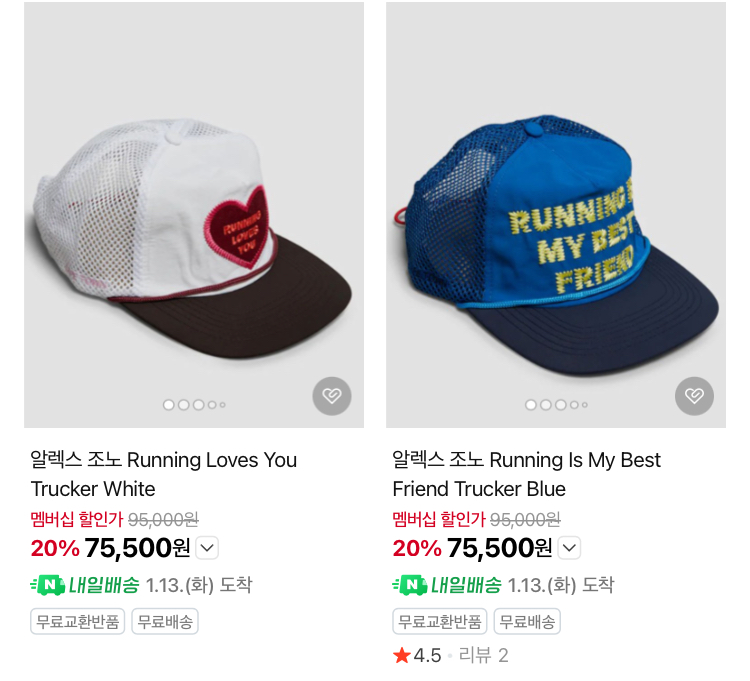Add blue trucker hat to wishlist

tap(694, 396)
